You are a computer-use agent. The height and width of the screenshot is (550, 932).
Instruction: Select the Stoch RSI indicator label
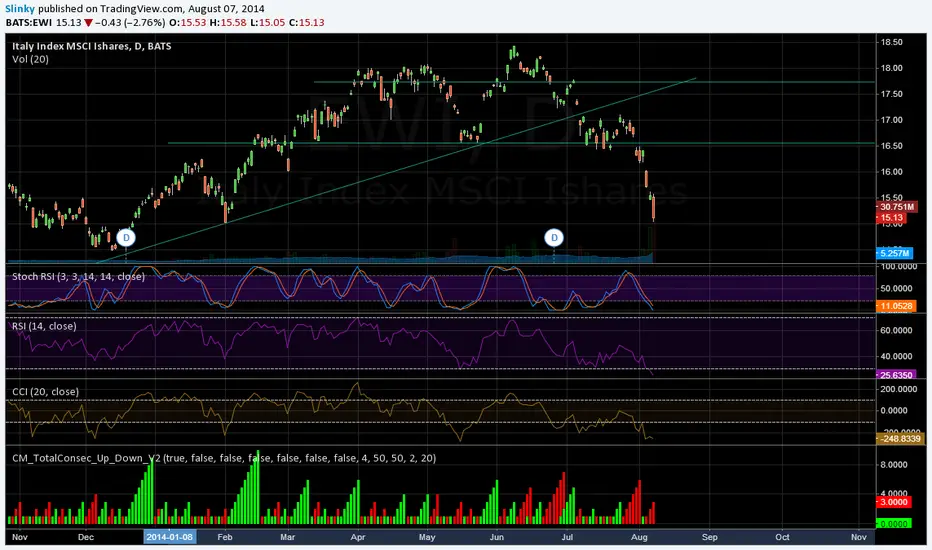(78, 276)
